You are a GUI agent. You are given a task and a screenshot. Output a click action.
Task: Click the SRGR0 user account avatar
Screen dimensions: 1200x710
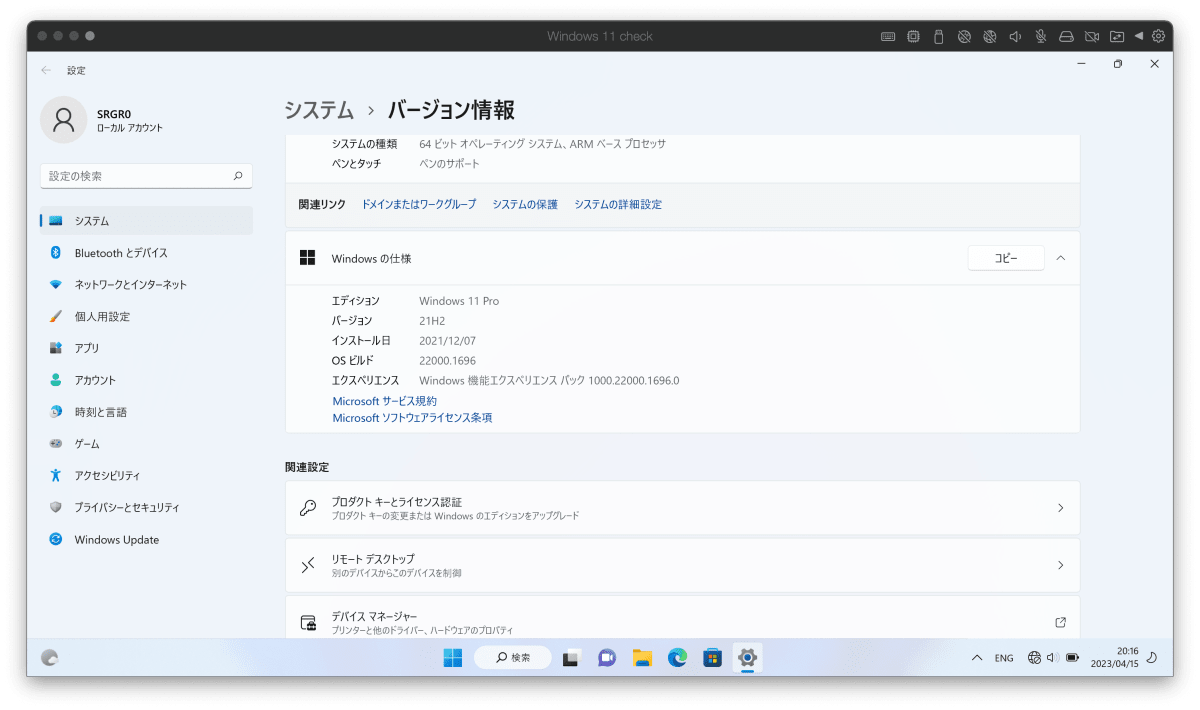coord(63,120)
